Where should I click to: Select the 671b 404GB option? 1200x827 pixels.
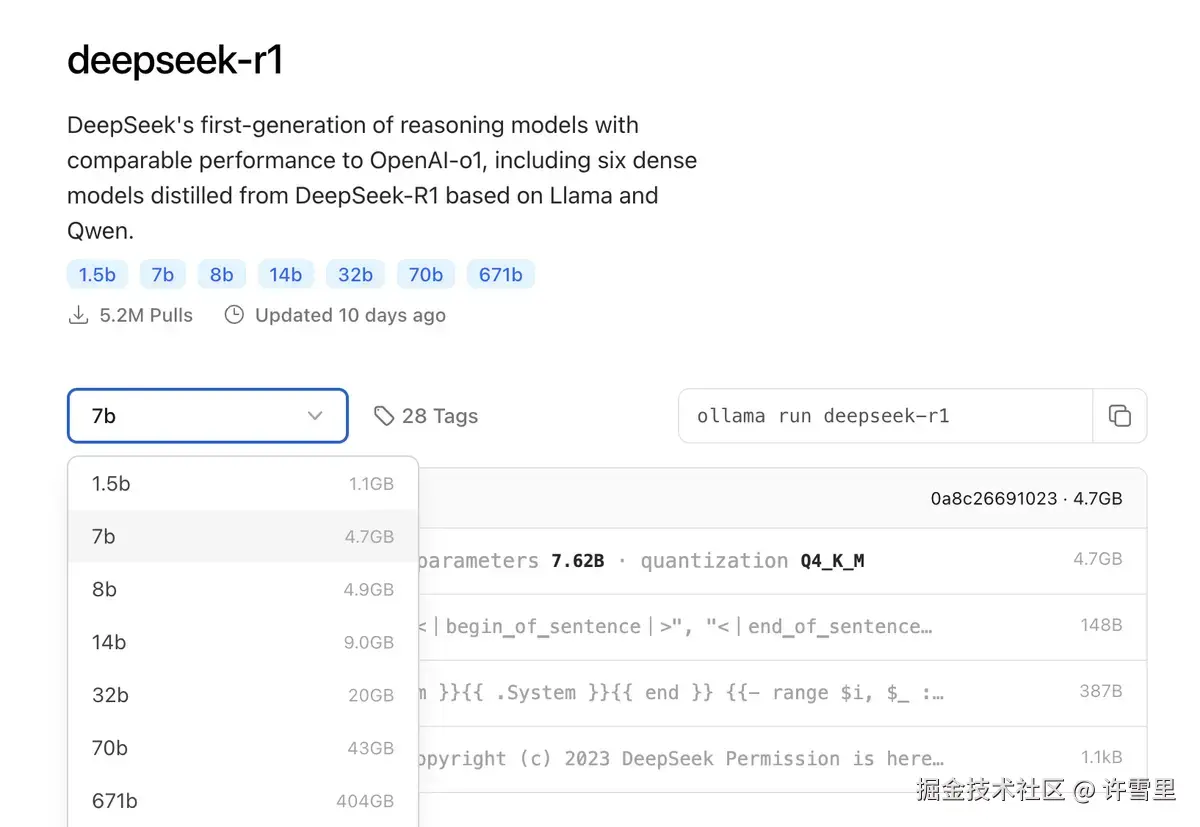tap(243, 801)
